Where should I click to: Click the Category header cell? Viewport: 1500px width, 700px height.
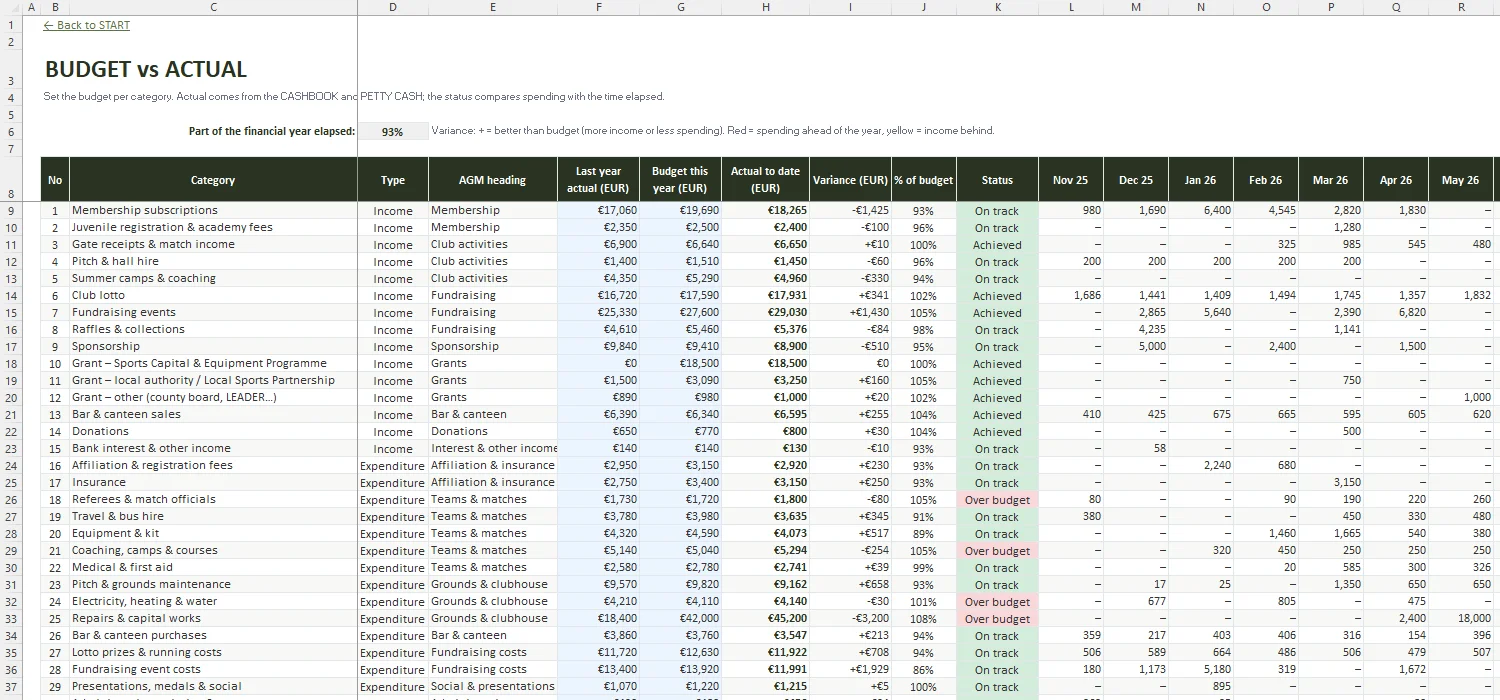pos(213,180)
